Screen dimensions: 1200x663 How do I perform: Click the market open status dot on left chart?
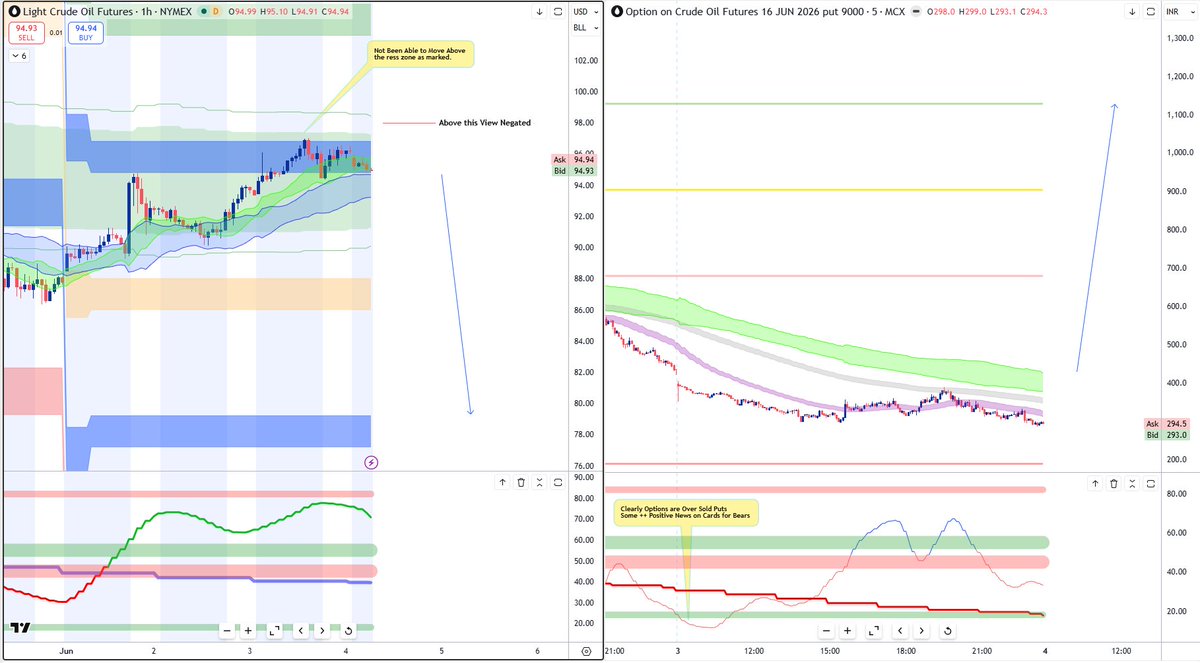click(205, 12)
